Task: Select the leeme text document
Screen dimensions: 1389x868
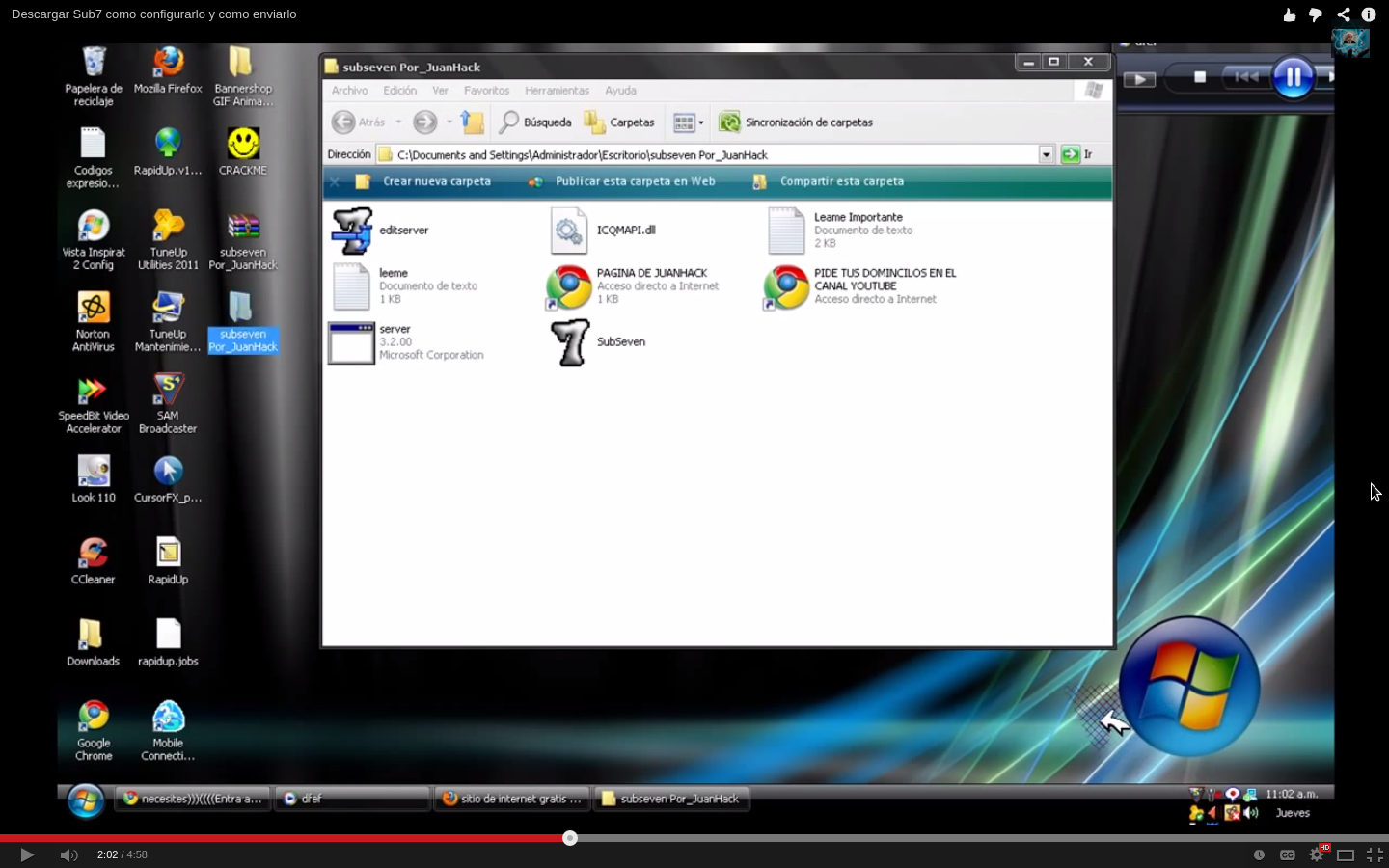Action: tap(404, 286)
